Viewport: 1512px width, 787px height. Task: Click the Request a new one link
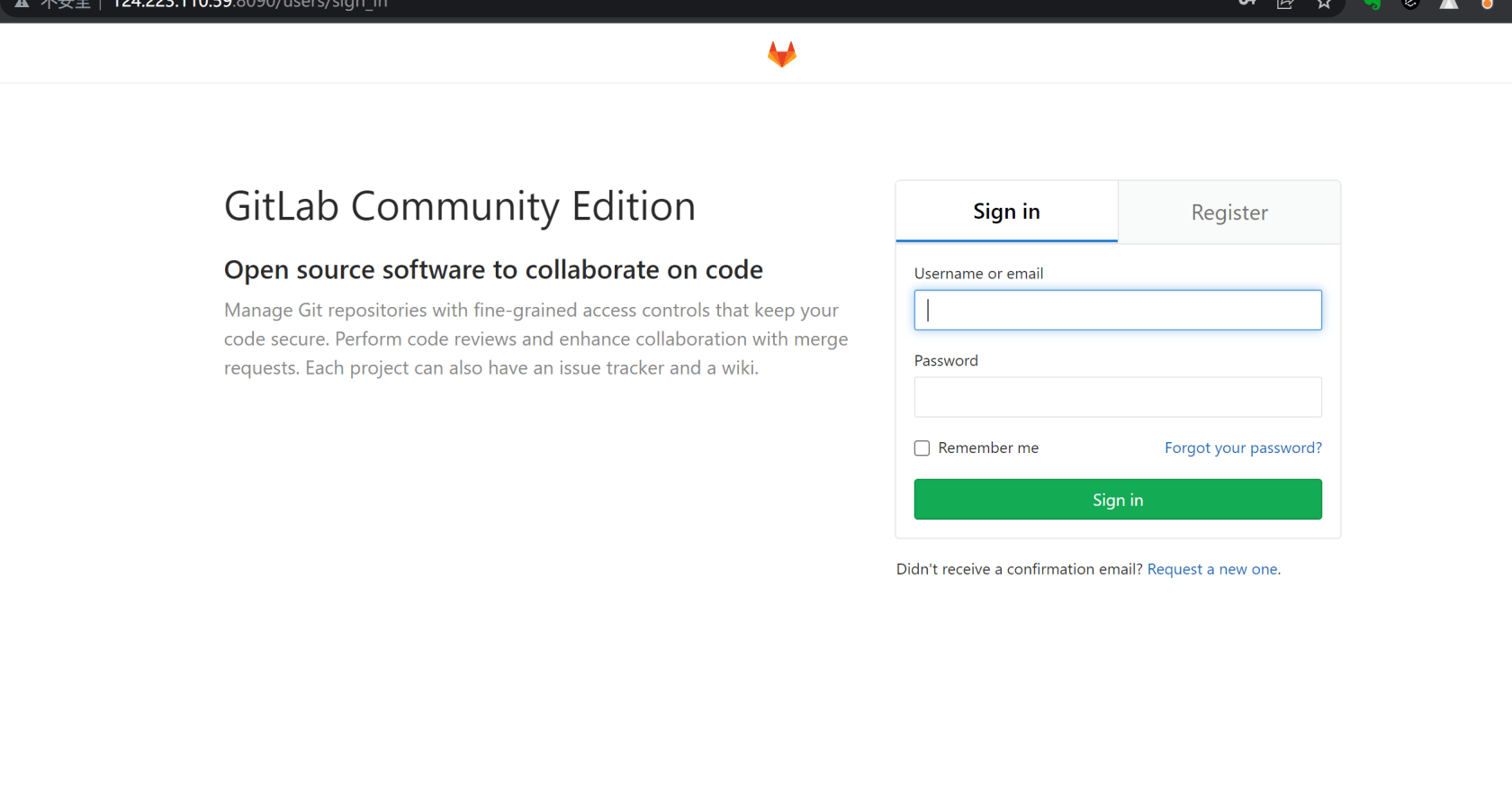(x=1212, y=569)
